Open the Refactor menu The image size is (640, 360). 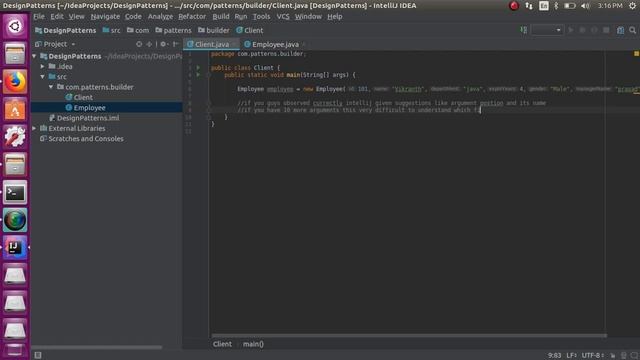(192, 17)
